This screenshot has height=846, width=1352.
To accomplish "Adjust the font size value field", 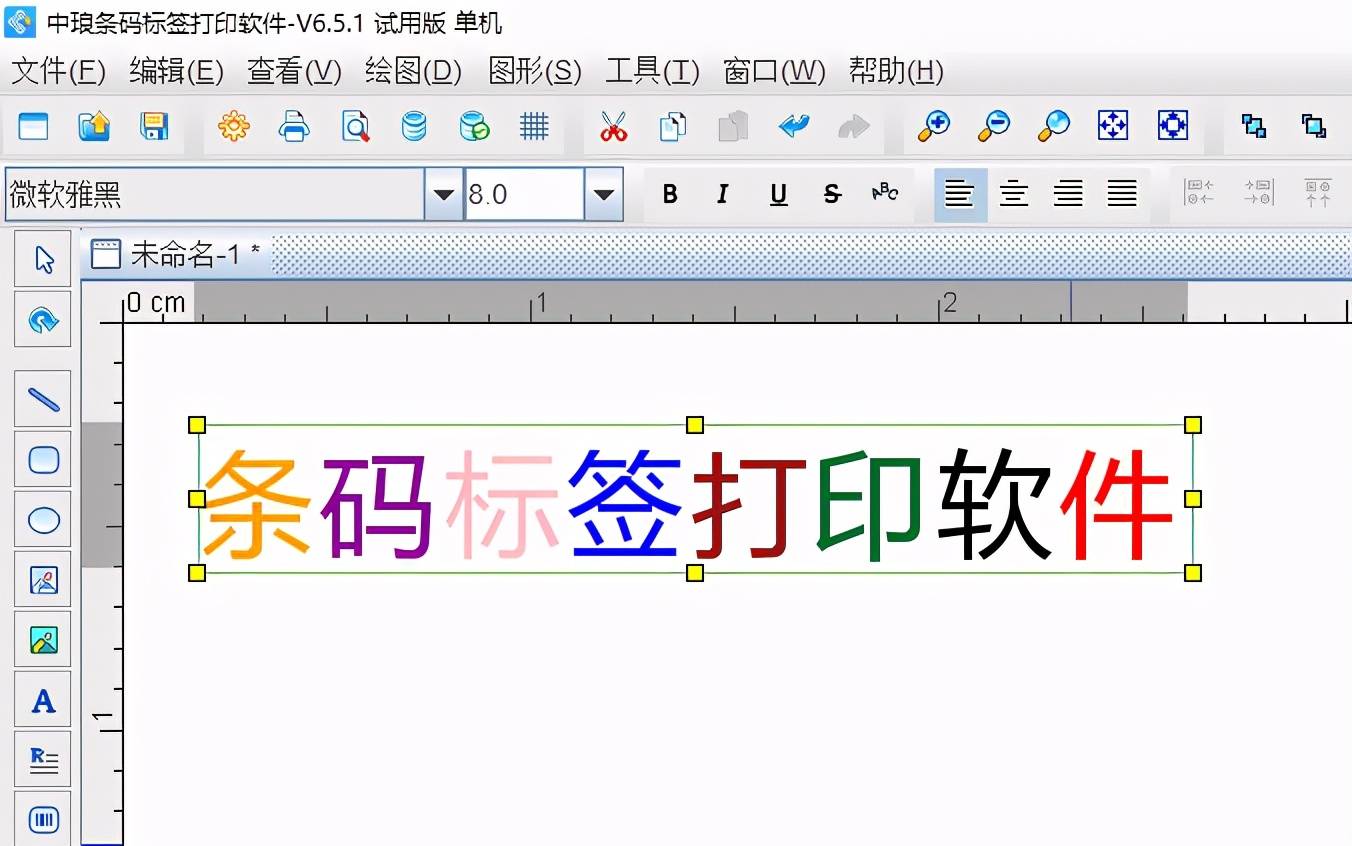I will tap(520, 194).
